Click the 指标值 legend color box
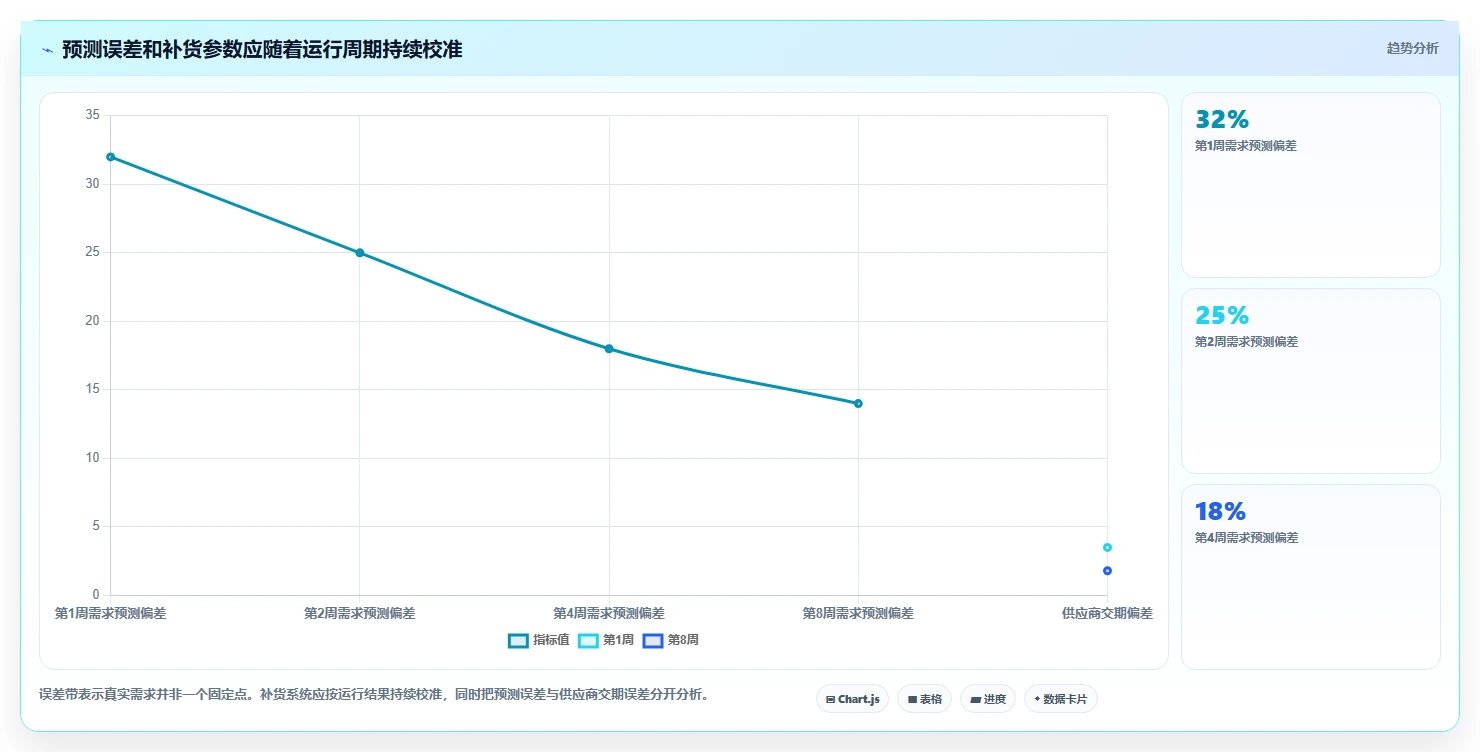Viewport: 1480px width, 752px height. (518, 641)
